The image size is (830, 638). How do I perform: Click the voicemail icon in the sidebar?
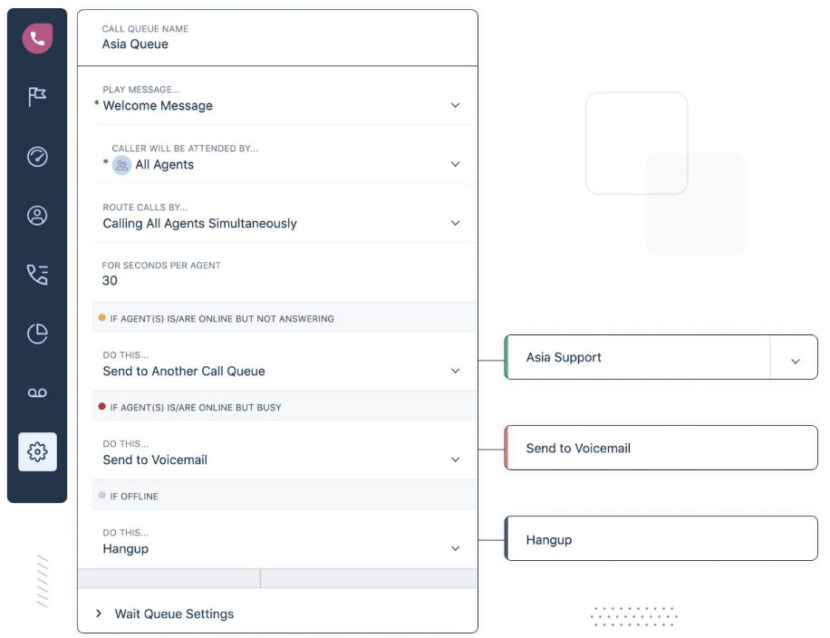[x=37, y=392]
